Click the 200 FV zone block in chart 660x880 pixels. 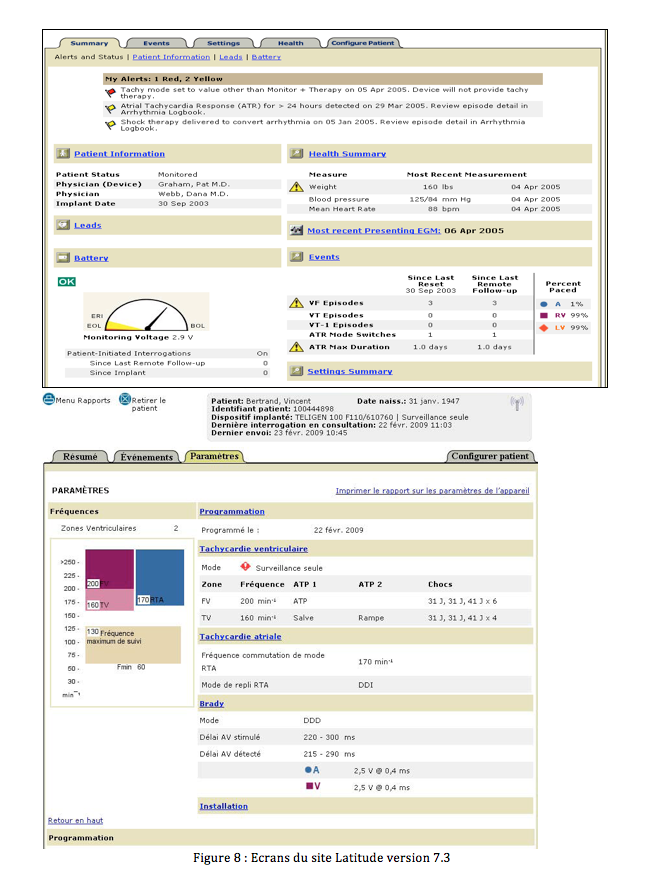[x=109, y=569]
